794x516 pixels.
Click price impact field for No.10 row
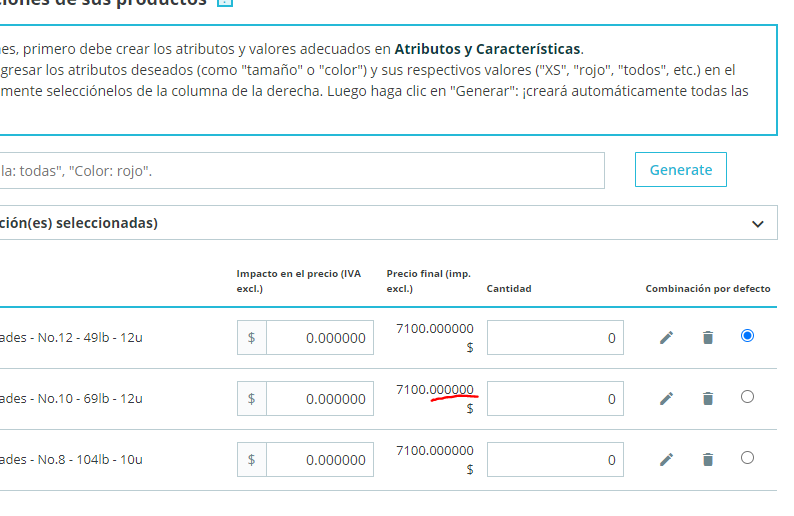320,399
